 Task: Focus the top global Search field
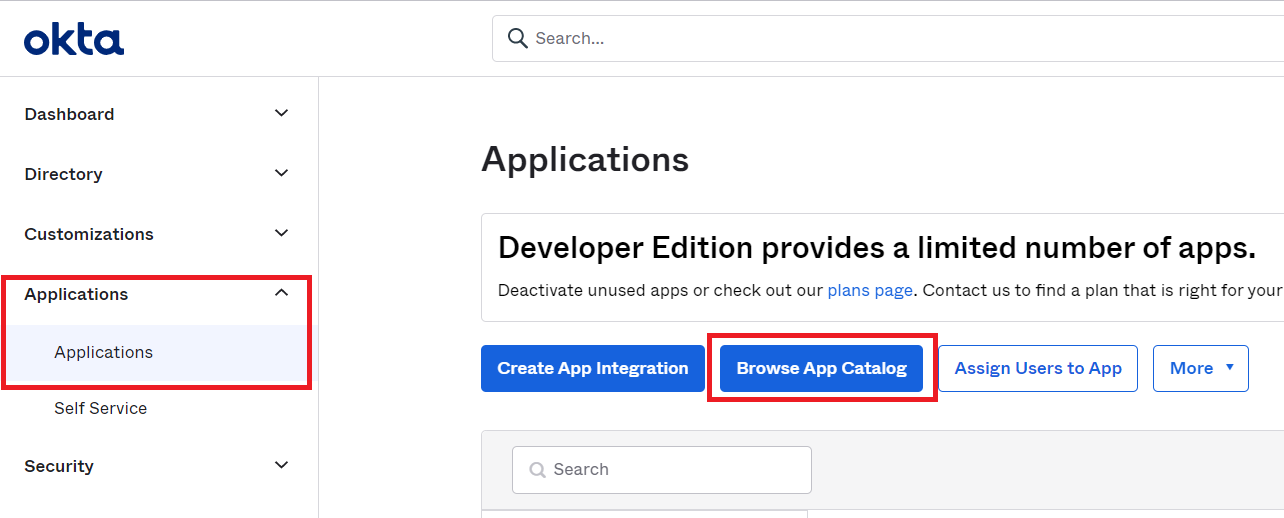[888, 38]
